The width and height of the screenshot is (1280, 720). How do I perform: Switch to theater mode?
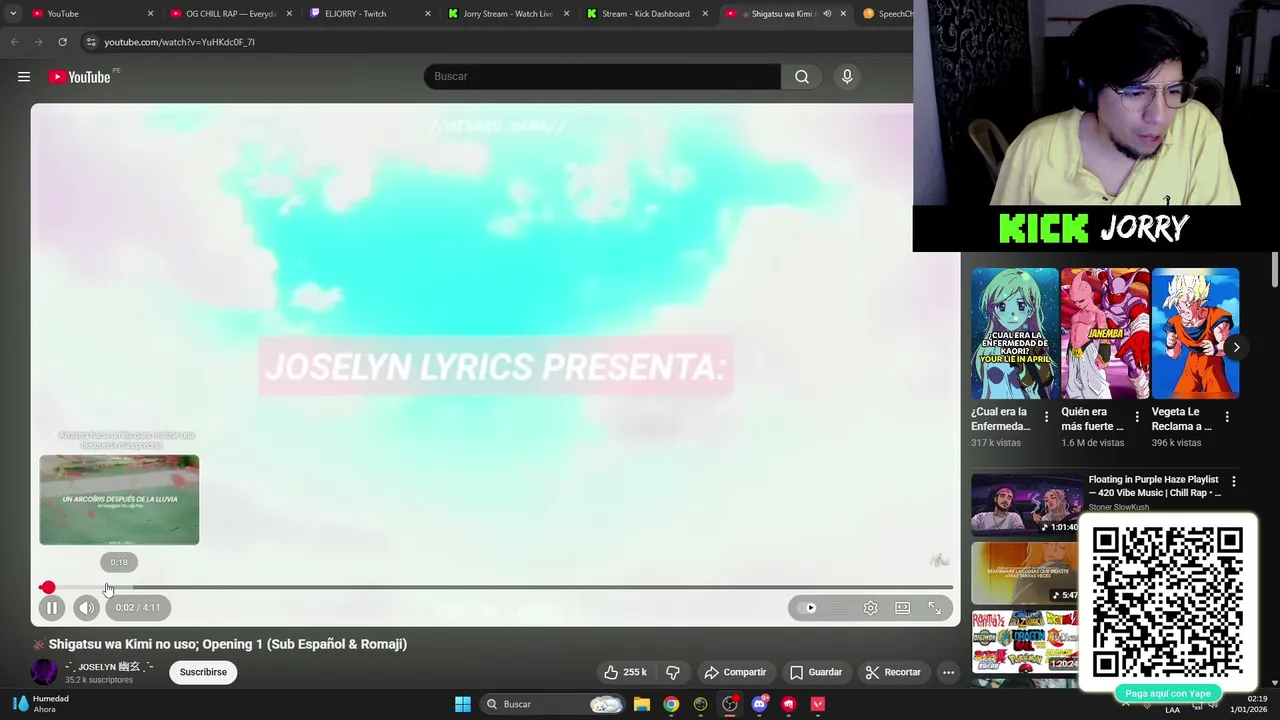[903, 608]
